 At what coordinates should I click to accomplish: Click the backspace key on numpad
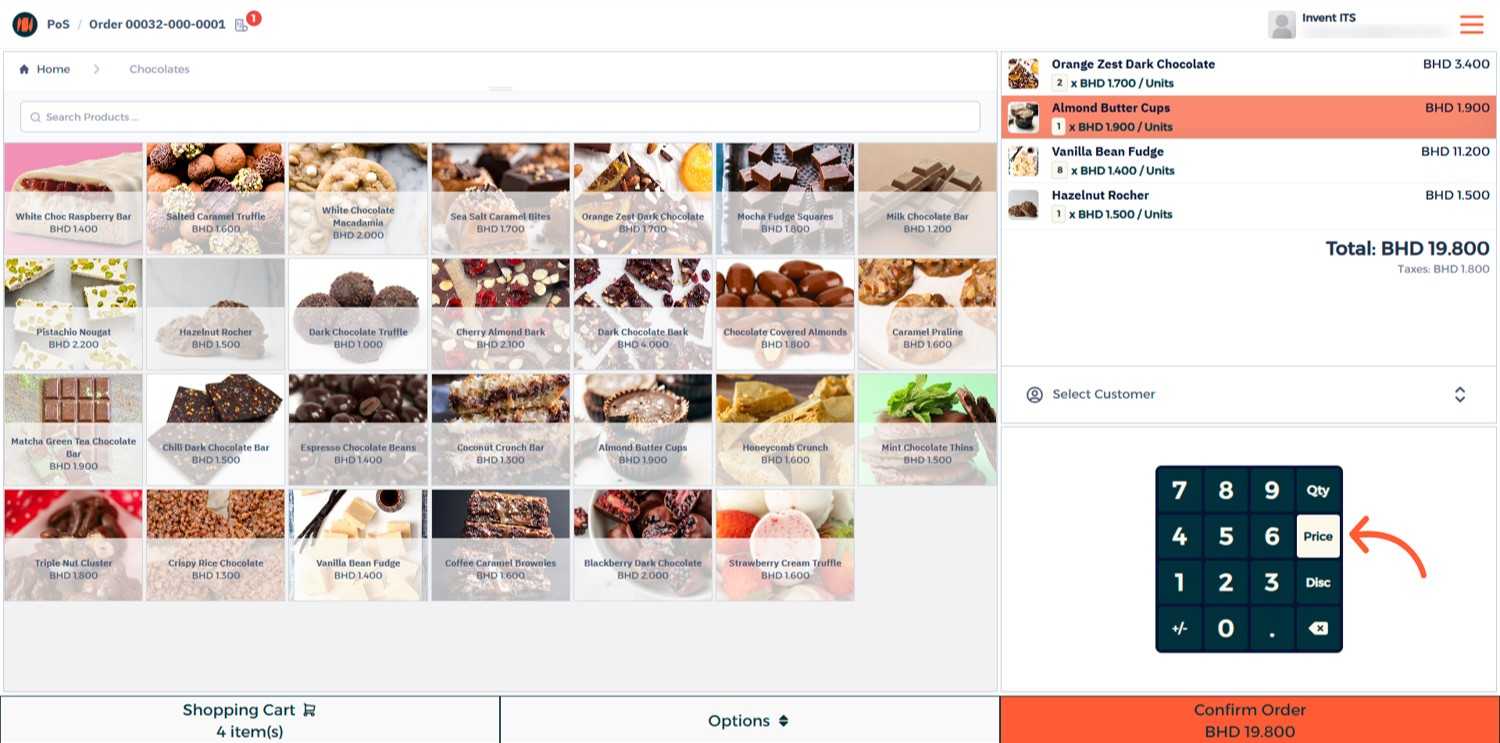click(x=1318, y=628)
